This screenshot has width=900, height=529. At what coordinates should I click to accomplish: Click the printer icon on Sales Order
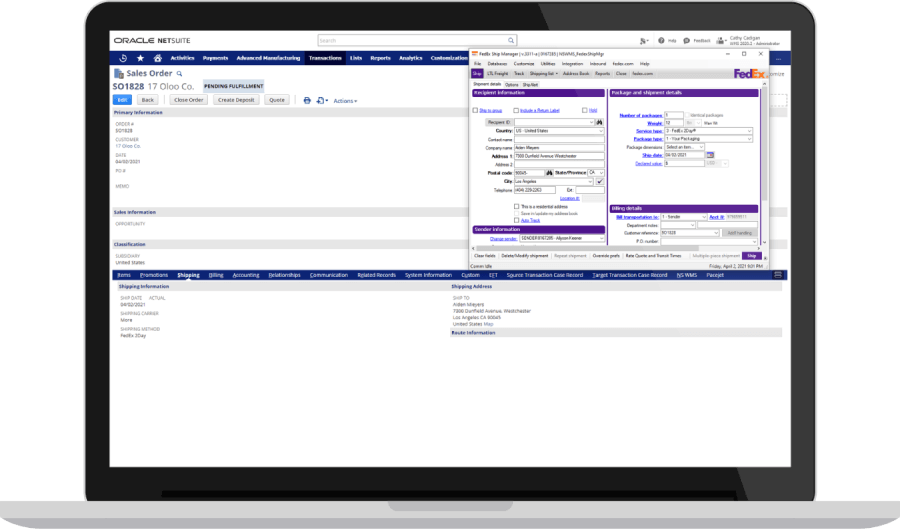tap(307, 100)
